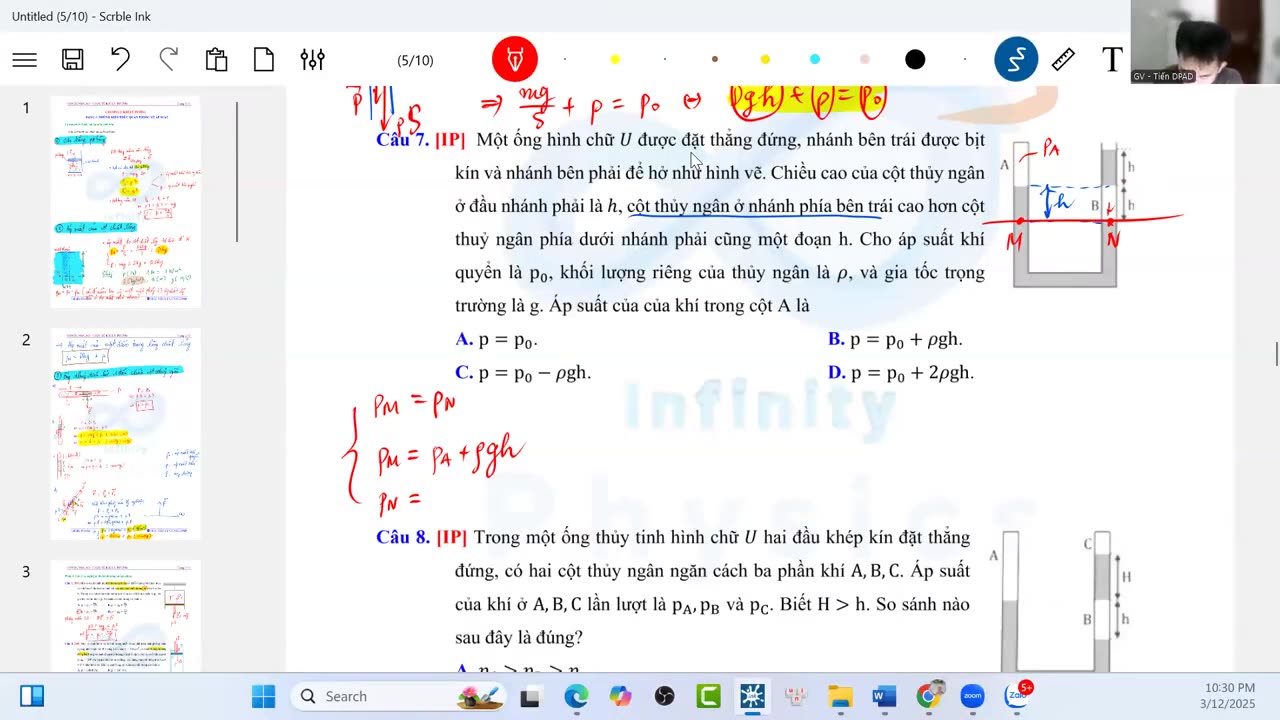Open Zoom from the taskbar
Image resolution: width=1280 pixels, height=720 pixels.
[972, 696]
